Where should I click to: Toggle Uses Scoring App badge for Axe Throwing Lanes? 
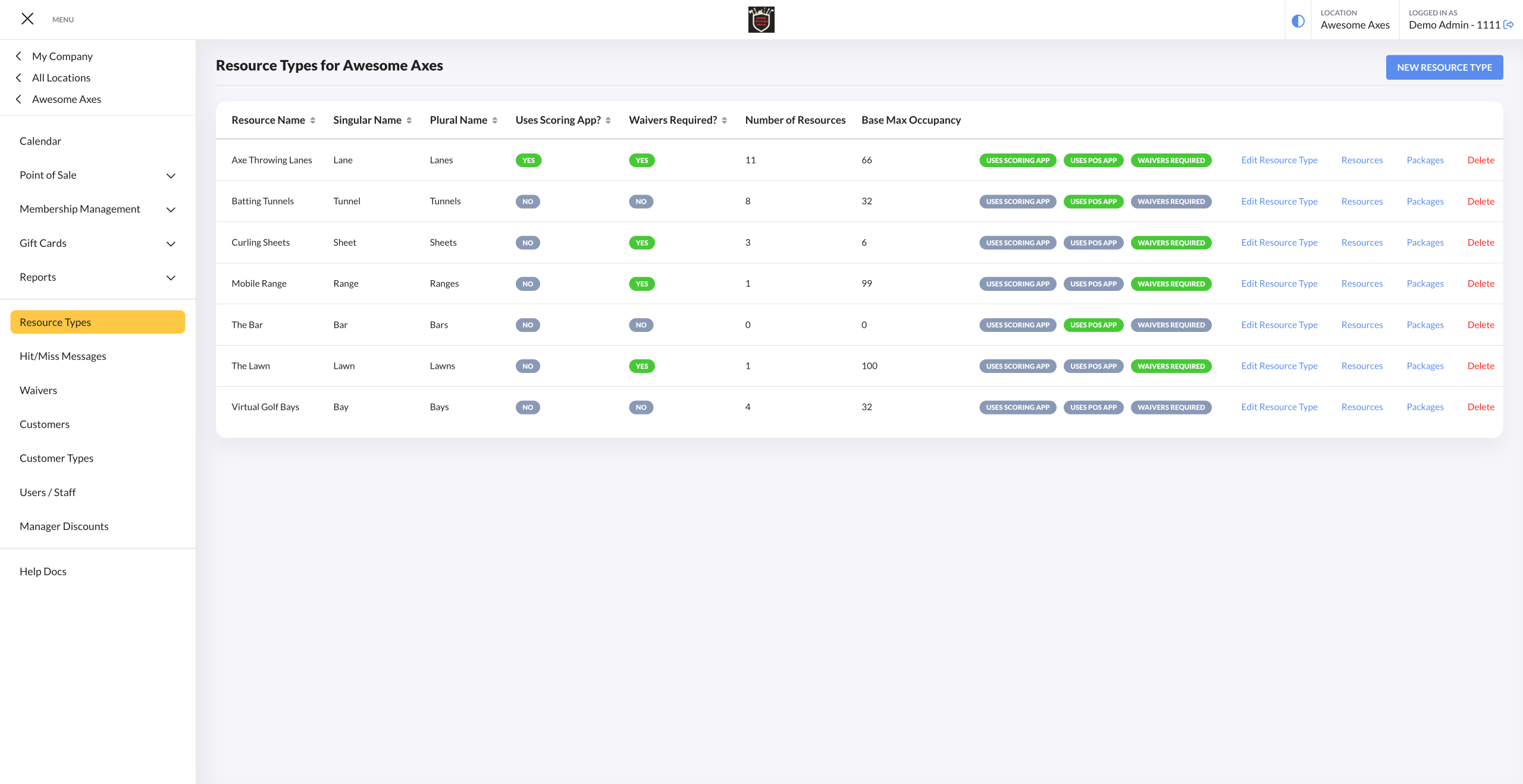pyautogui.click(x=1017, y=161)
